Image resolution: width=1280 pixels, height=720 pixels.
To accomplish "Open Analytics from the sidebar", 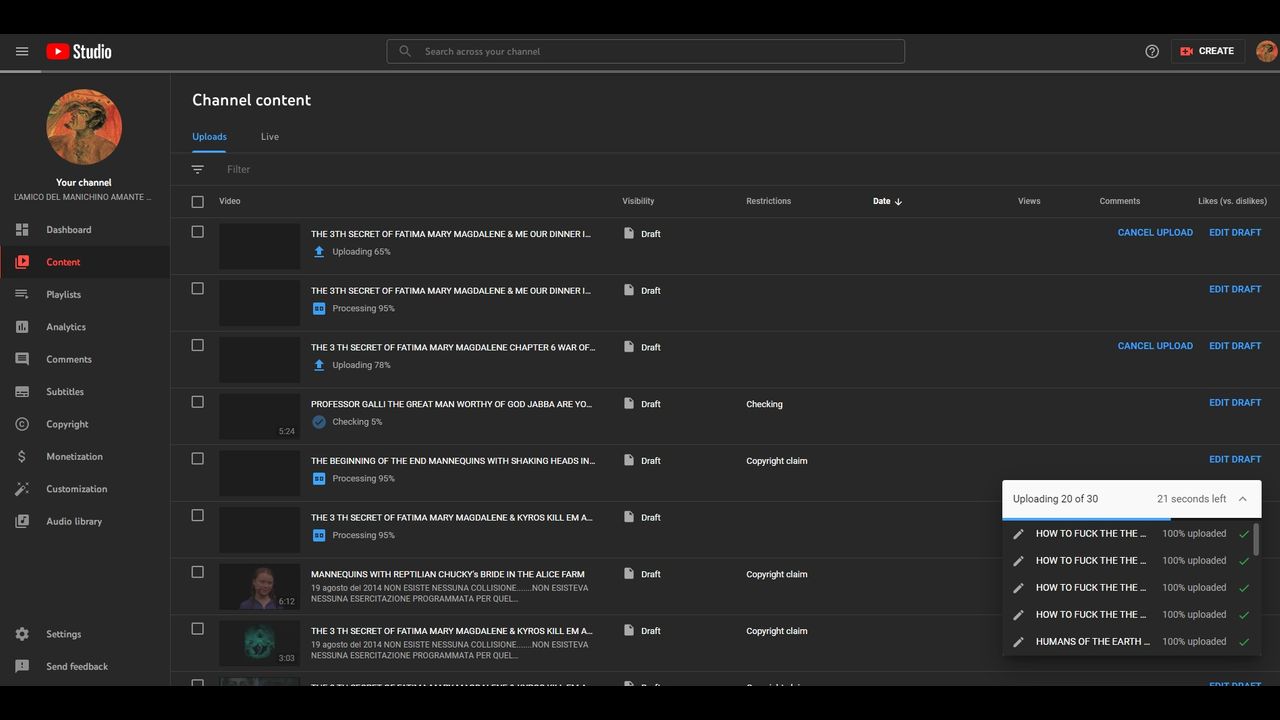I will (65, 327).
